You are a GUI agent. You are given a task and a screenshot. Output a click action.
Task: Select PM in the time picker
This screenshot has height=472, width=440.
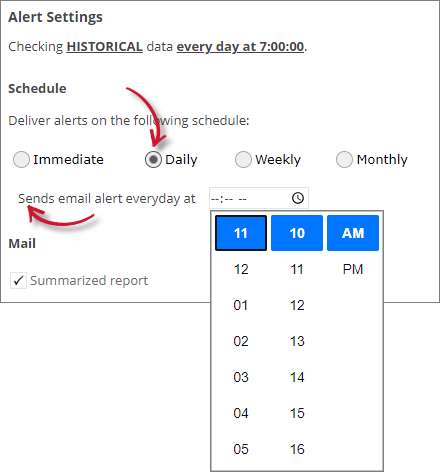point(353,269)
